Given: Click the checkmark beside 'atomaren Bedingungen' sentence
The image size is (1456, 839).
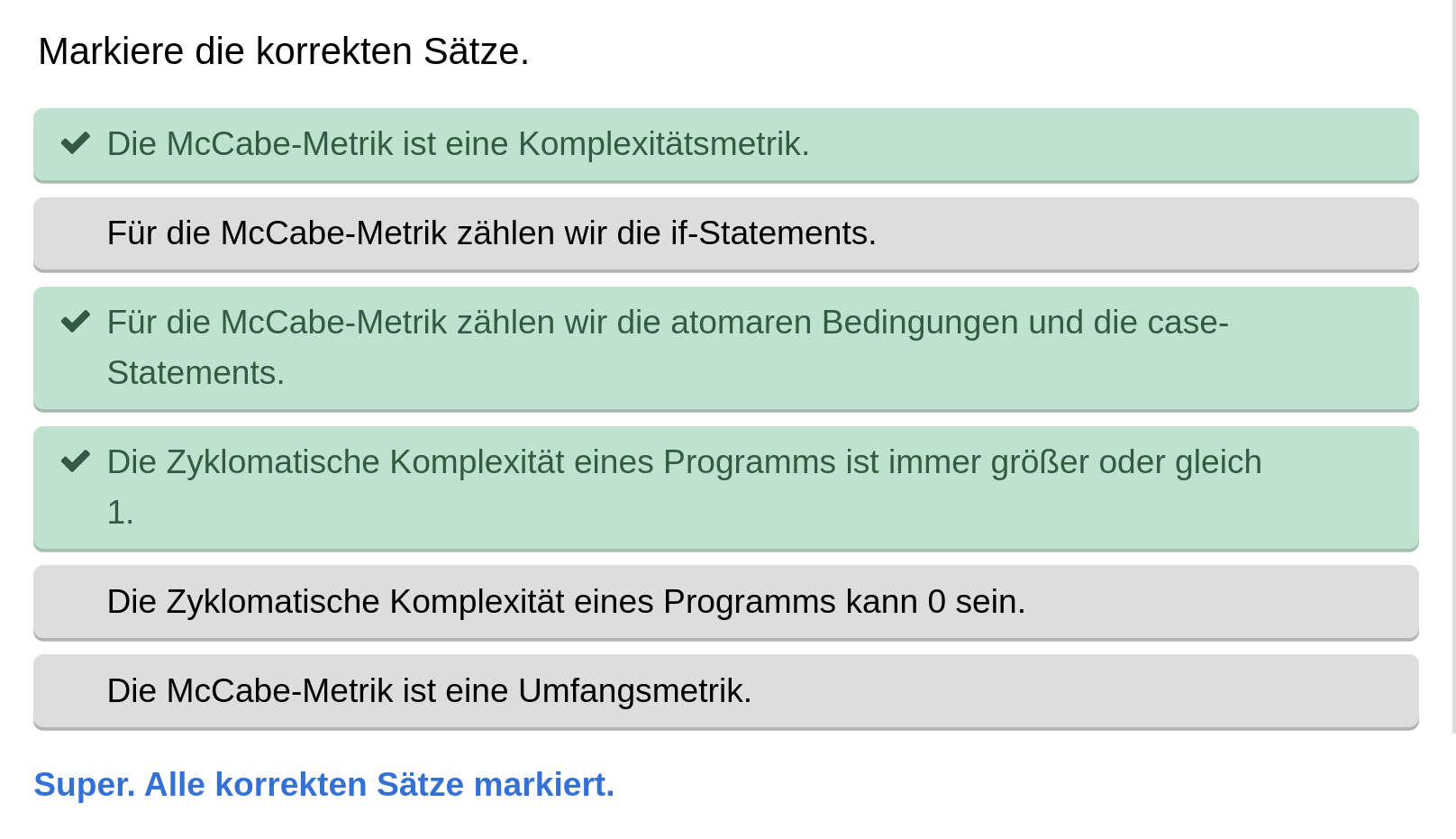Looking at the screenshot, I should coord(76,321).
